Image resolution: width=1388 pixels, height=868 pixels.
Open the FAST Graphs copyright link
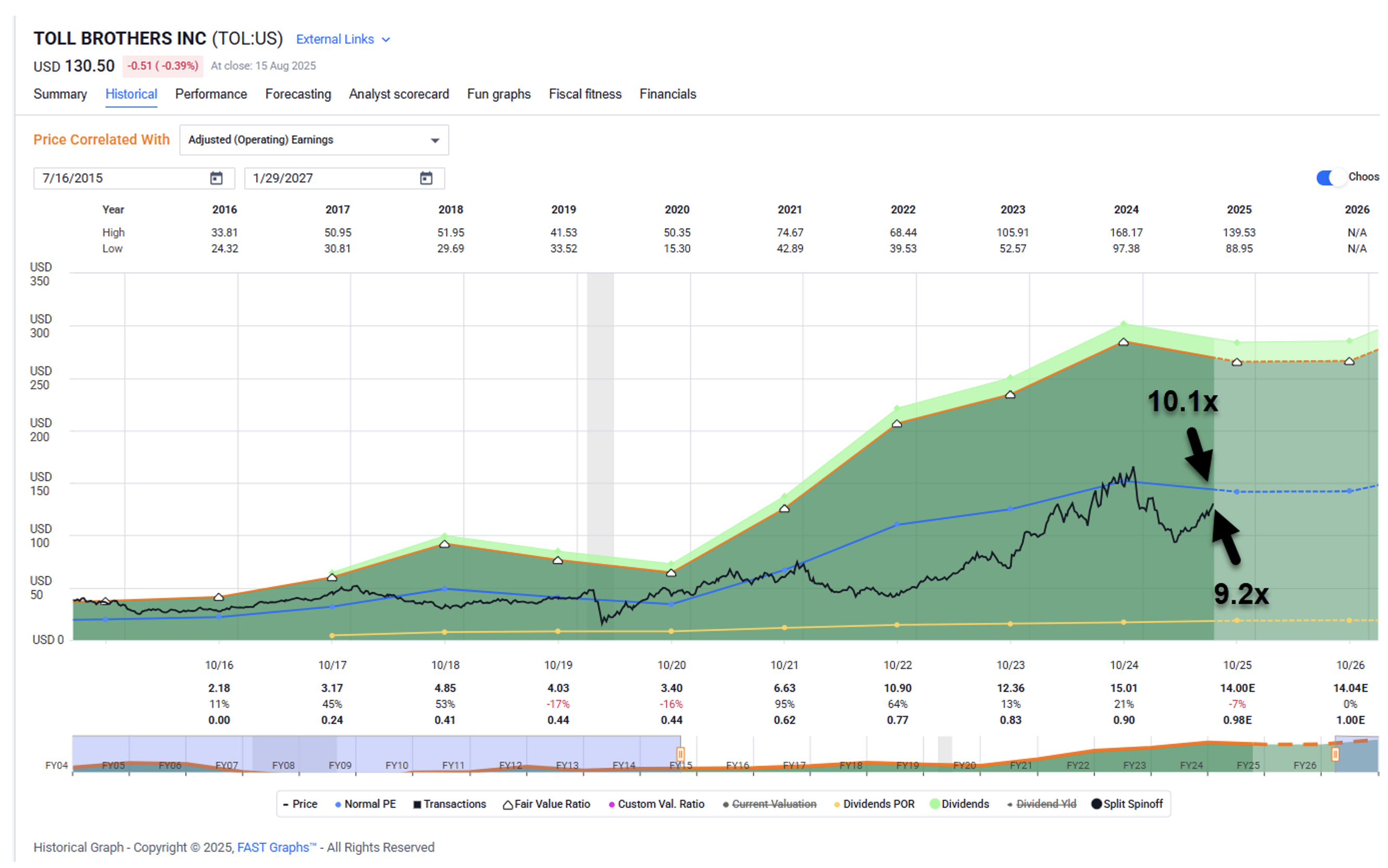276,847
